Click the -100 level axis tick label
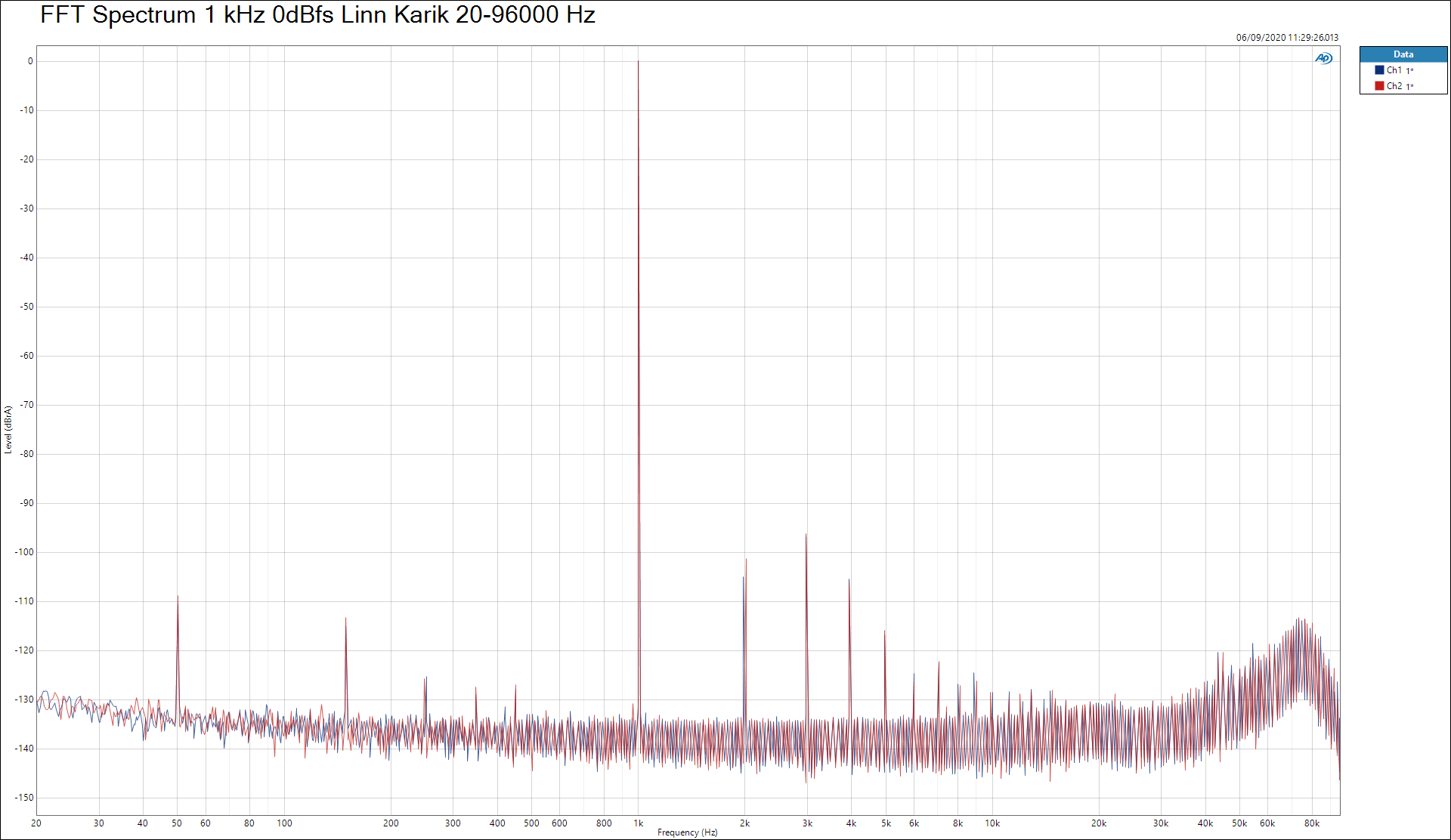Viewport: 1451px width, 840px height. (24, 552)
